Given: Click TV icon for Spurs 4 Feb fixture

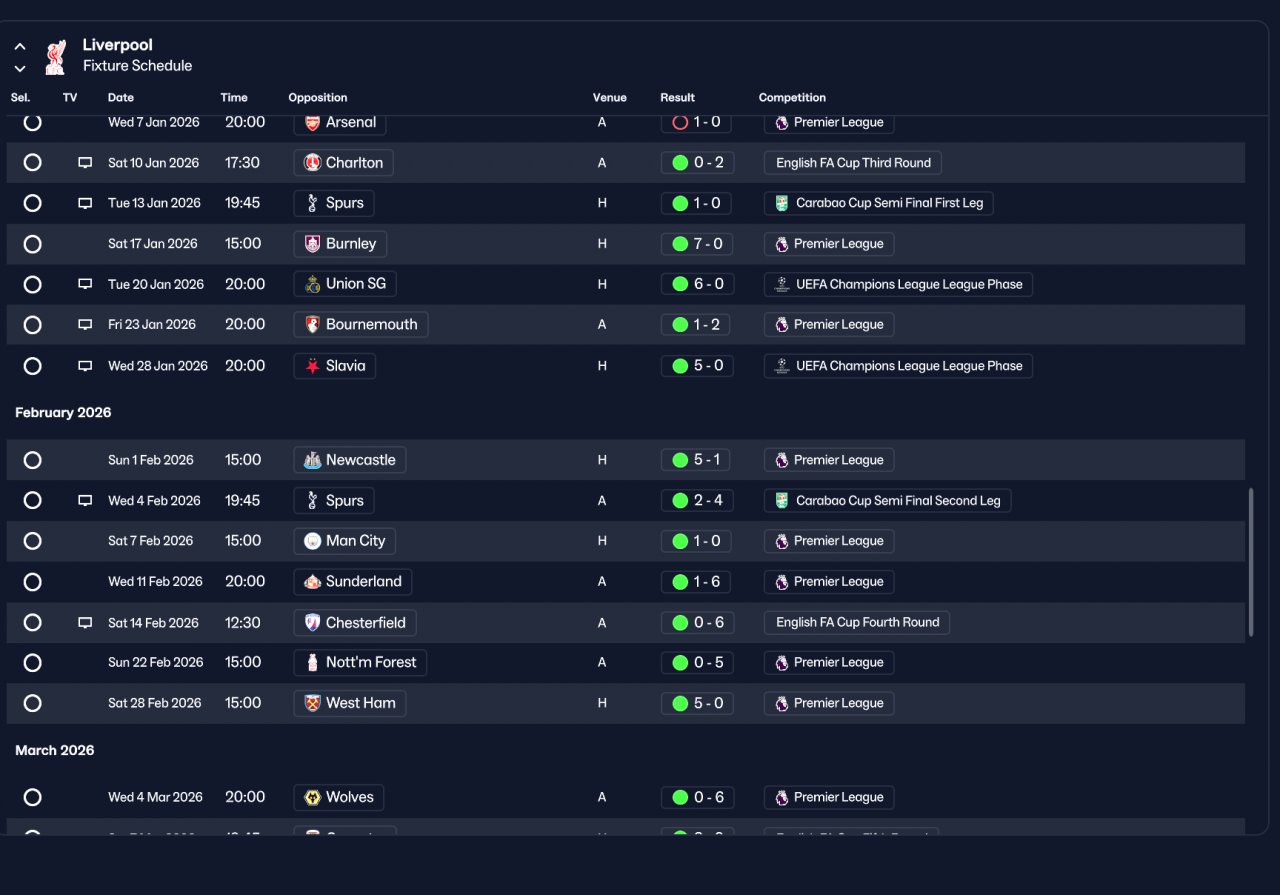Looking at the screenshot, I should click(85, 501).
